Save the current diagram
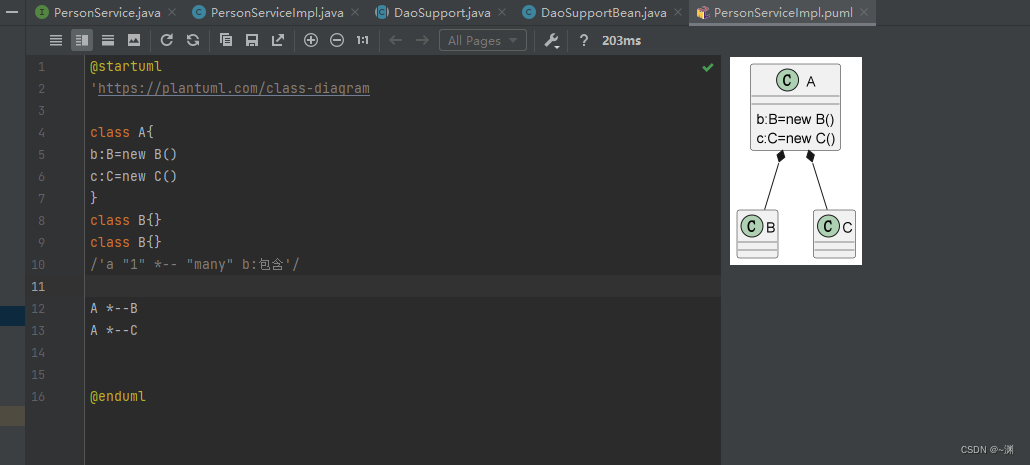 point(252,41)
